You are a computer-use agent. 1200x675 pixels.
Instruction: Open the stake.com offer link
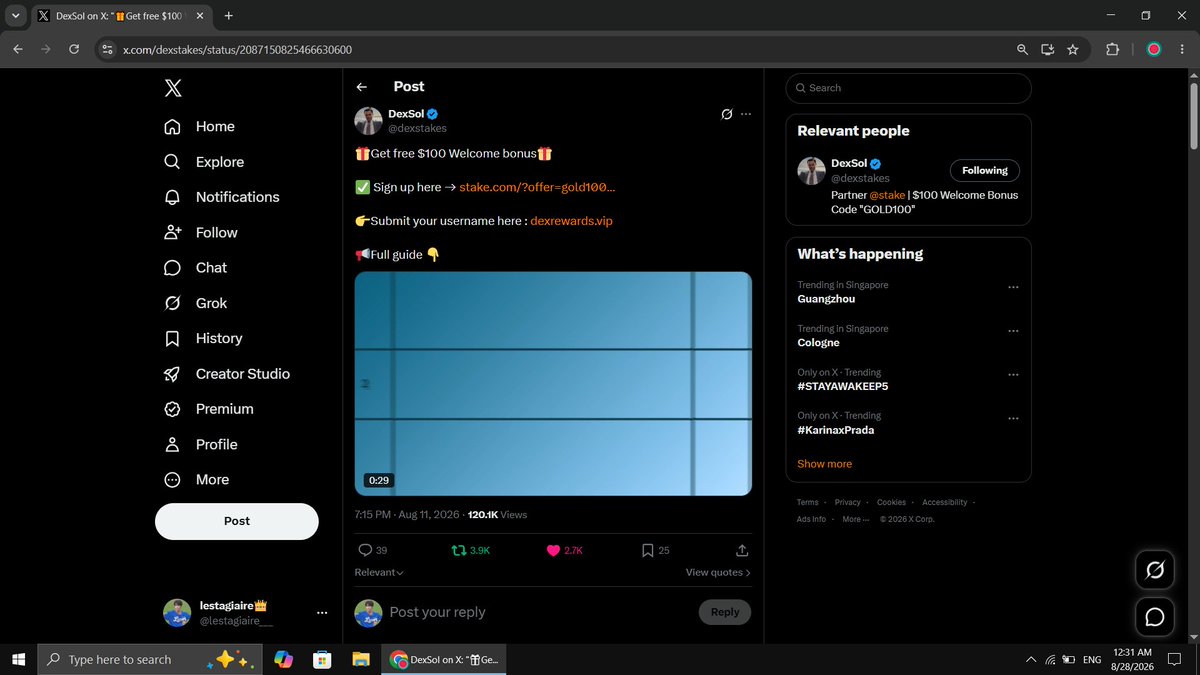(537, 187)
